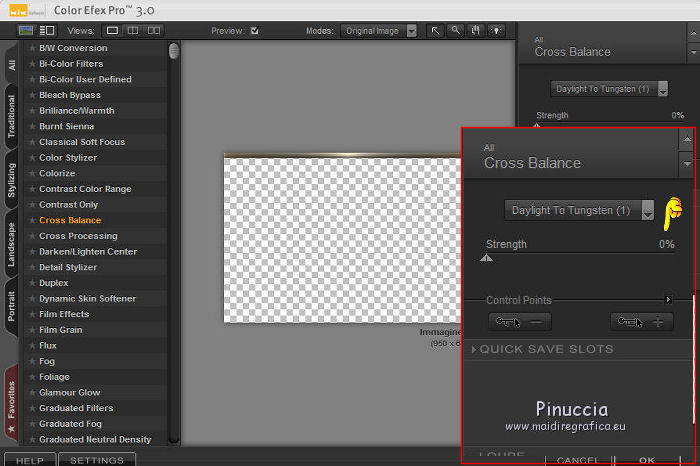Select the Graduated Fog filter
Image resolution: width=700 pixels, height=466 pixels.
click(71, 424)
